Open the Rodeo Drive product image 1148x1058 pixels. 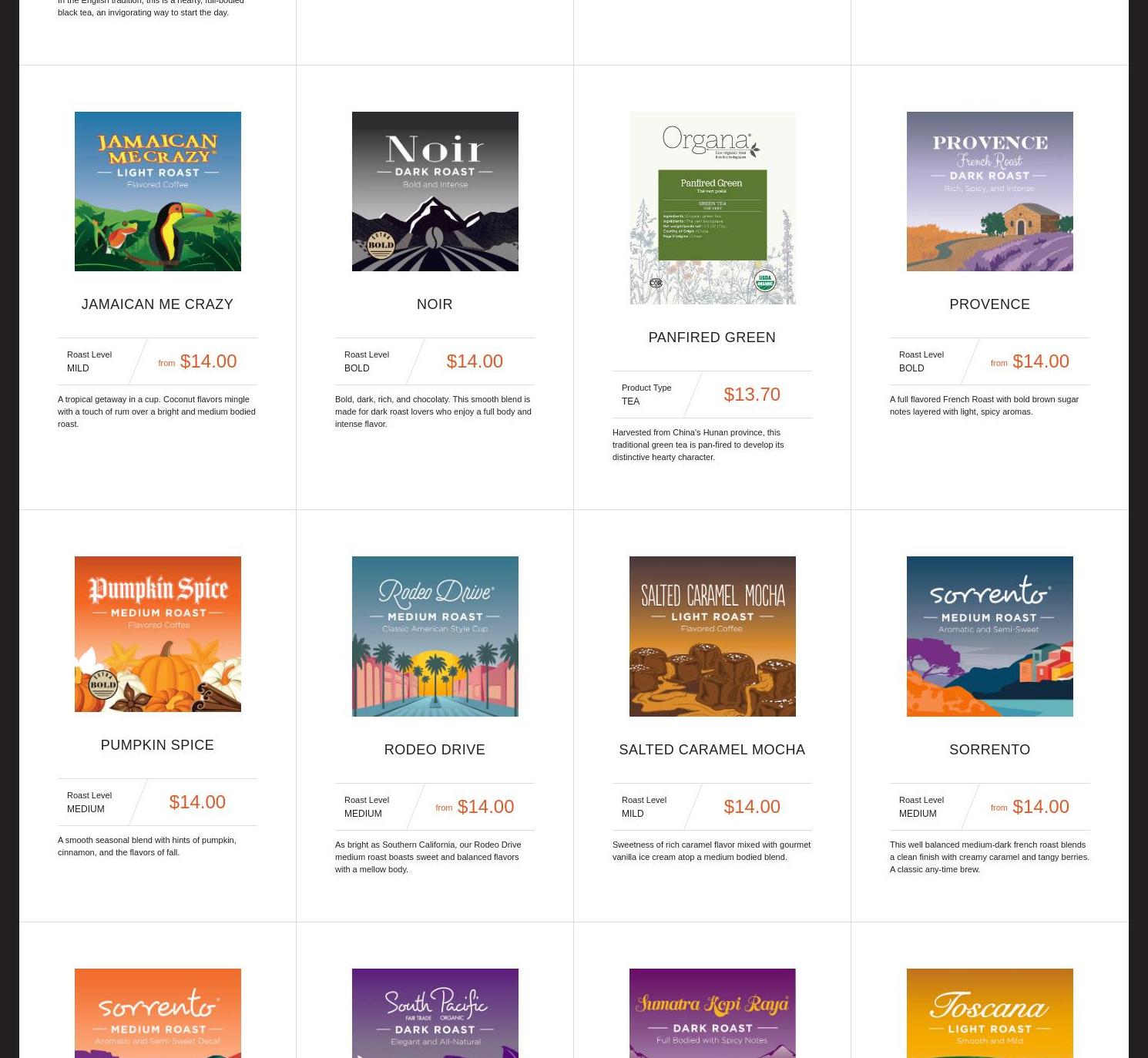point(435,636)
